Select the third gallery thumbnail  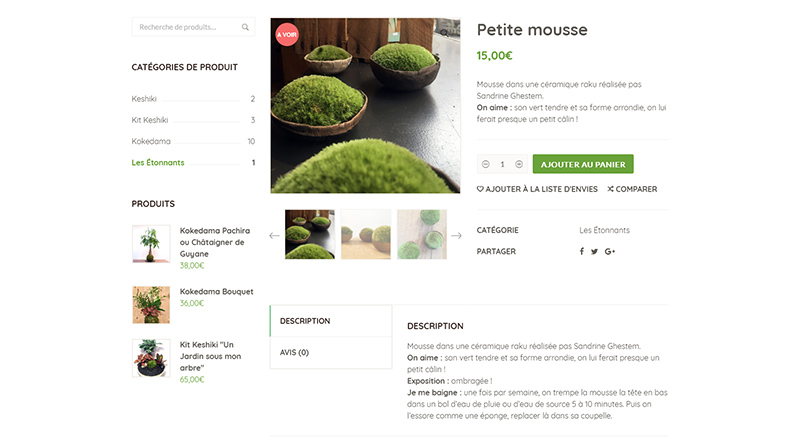tap(421, 235)
